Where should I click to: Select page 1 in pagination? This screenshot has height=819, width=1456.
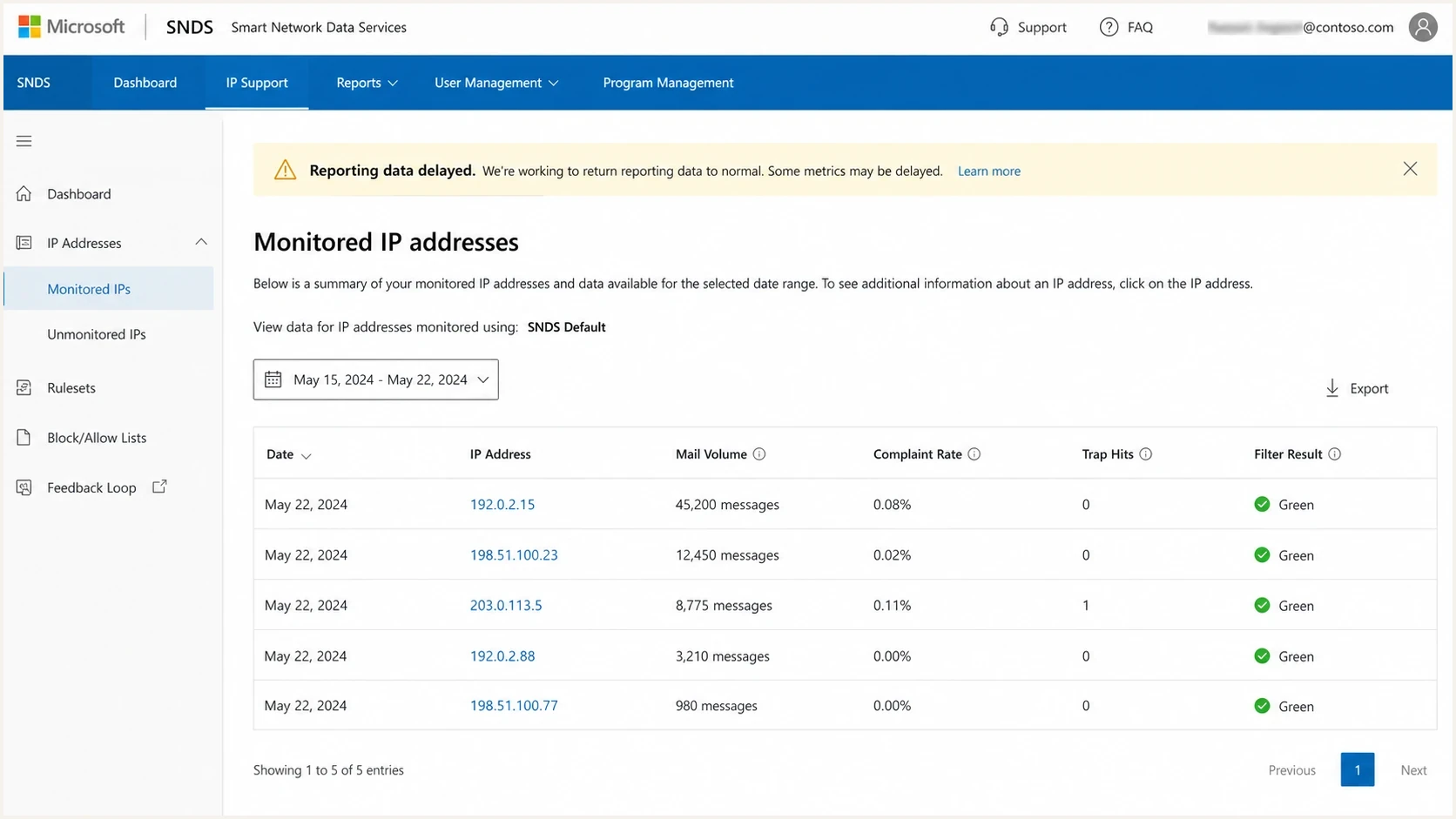tap(1358, 769)
